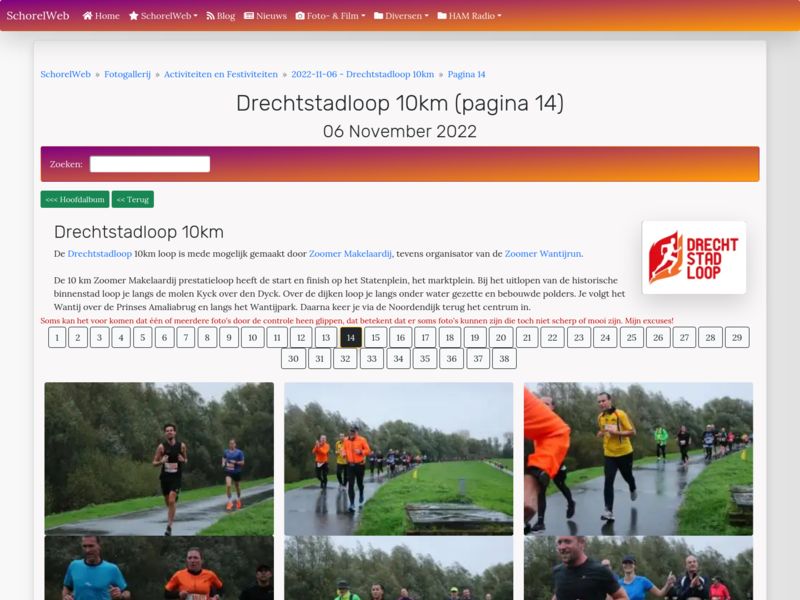This screenshot has height=600, width=800.
Task: Go to gallery page 22
Action: (553, 337)
